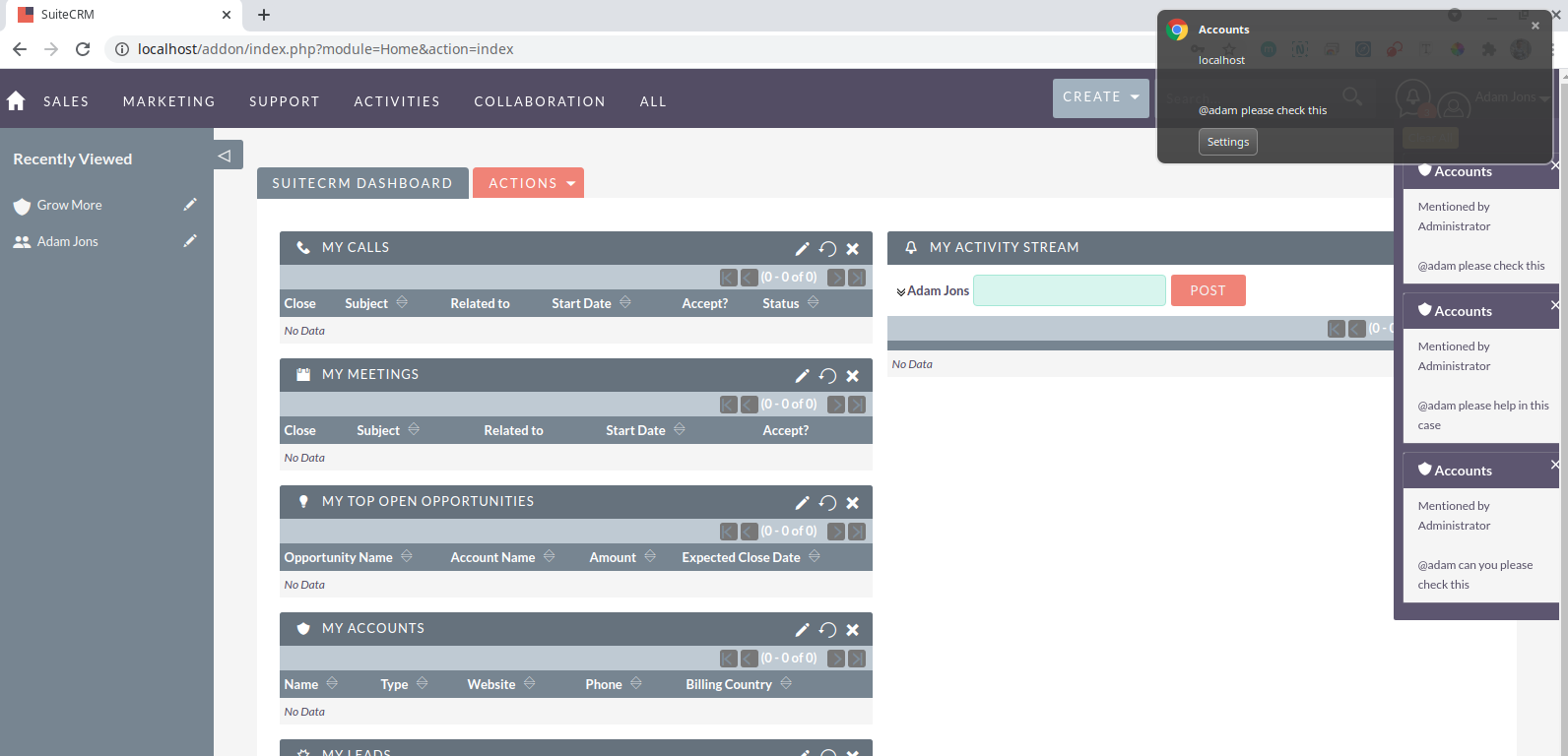Open Marketing menu
Image resolution: width=1568 pixels, height=756 pixels.
point(169,101)
